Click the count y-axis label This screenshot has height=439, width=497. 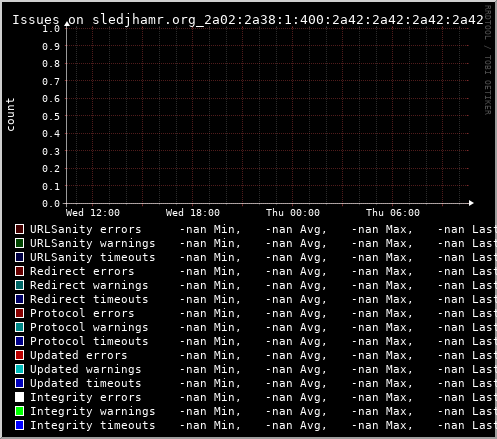pyautogui.click(x=10, y=114)
